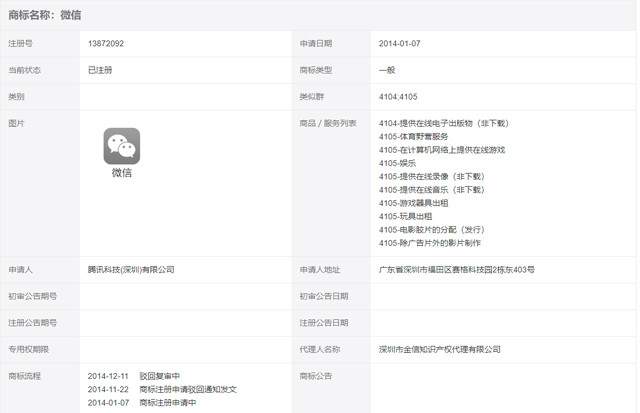Click the 商标类型 label
640x413 pixels.
coord(316,70)
